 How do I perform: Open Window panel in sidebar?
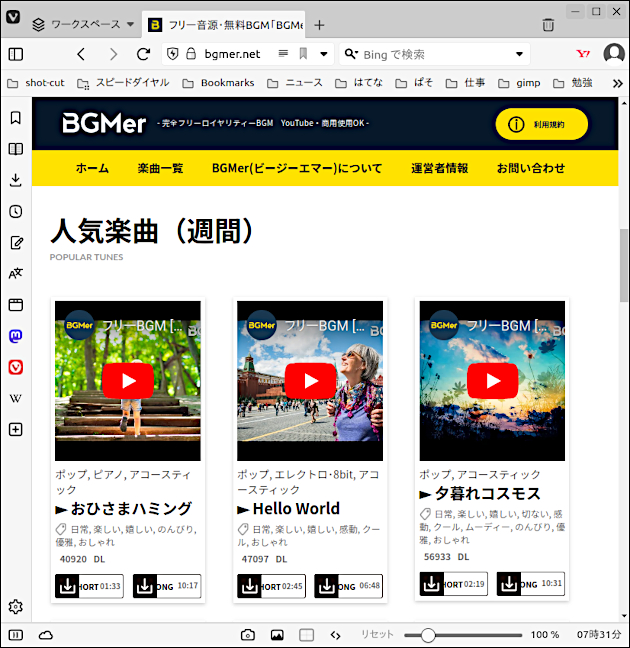point(16,305)
